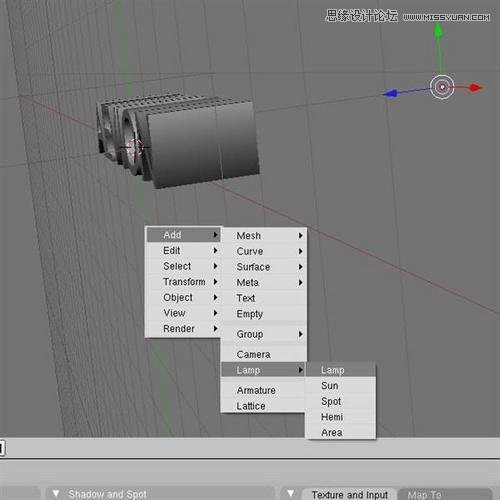Open the Select submenu

coord(183,266)
